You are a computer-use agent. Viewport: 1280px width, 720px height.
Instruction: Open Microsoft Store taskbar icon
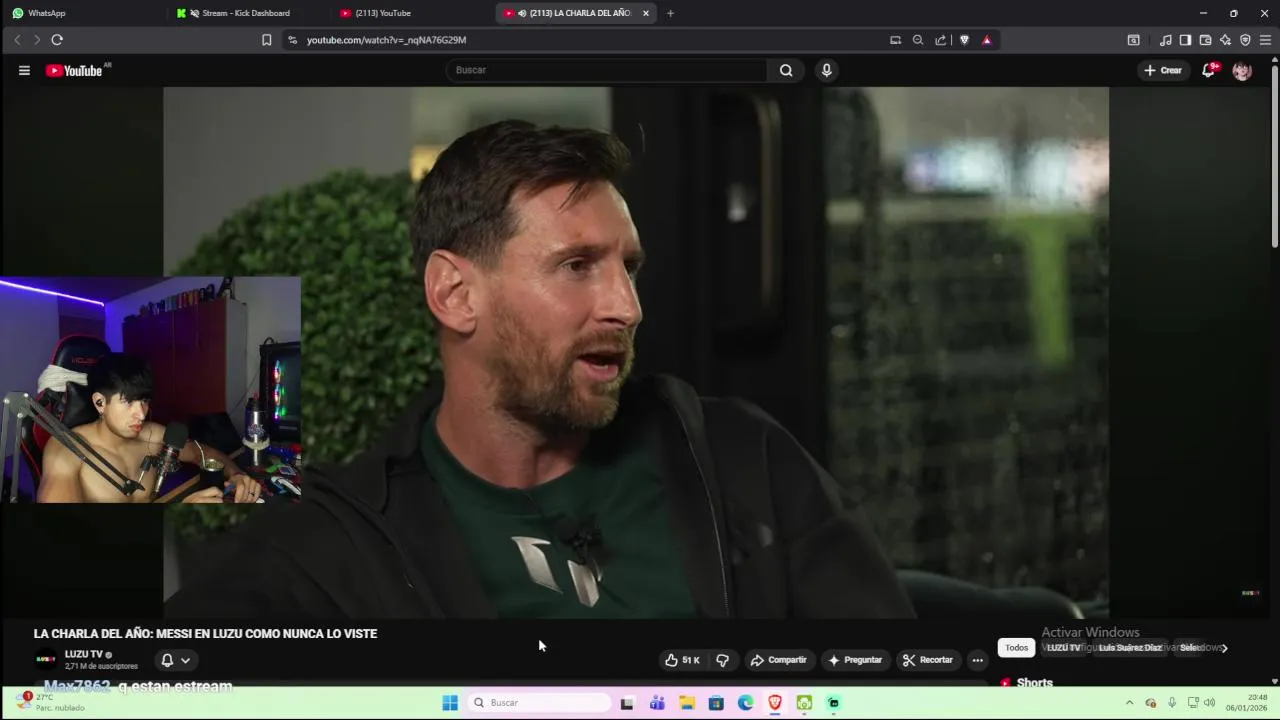tap(716, 703)
